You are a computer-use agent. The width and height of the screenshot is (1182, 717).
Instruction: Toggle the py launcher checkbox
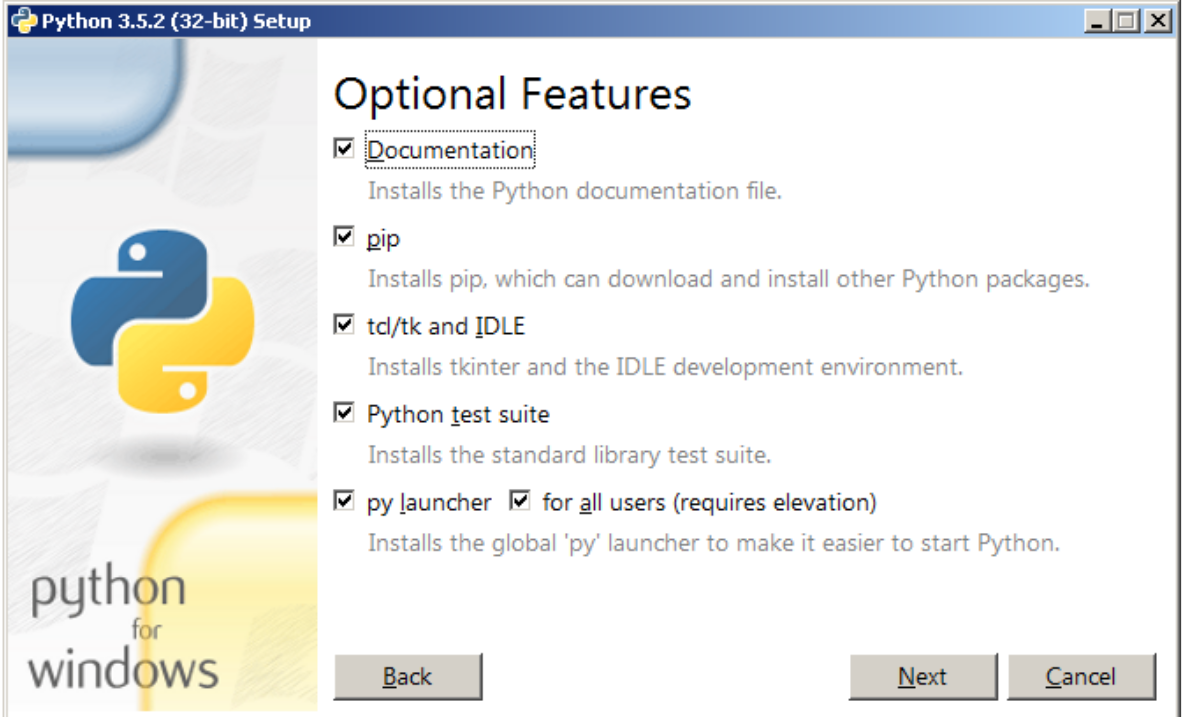344,501
